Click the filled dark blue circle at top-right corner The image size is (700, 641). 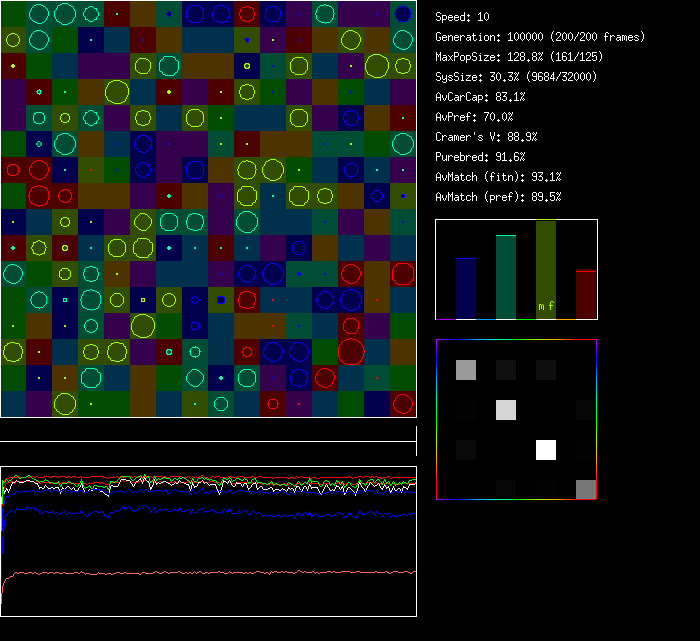tap(403, 14)
